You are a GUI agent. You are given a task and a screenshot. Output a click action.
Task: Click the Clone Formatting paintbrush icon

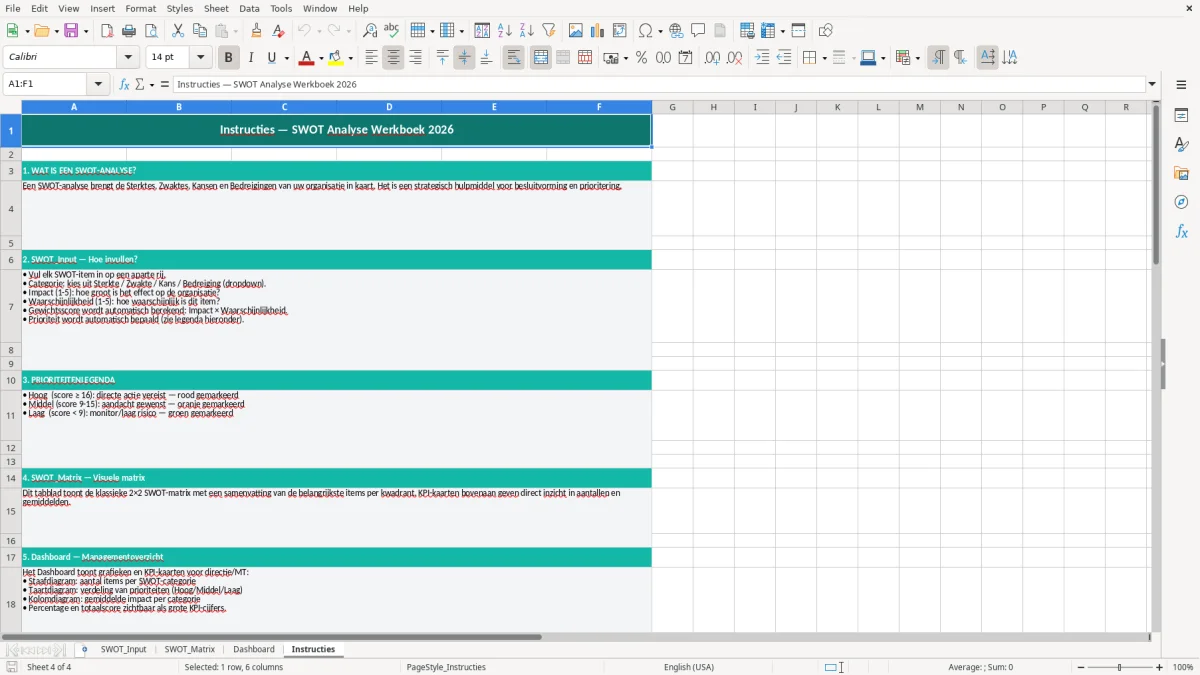coord(257,31)
